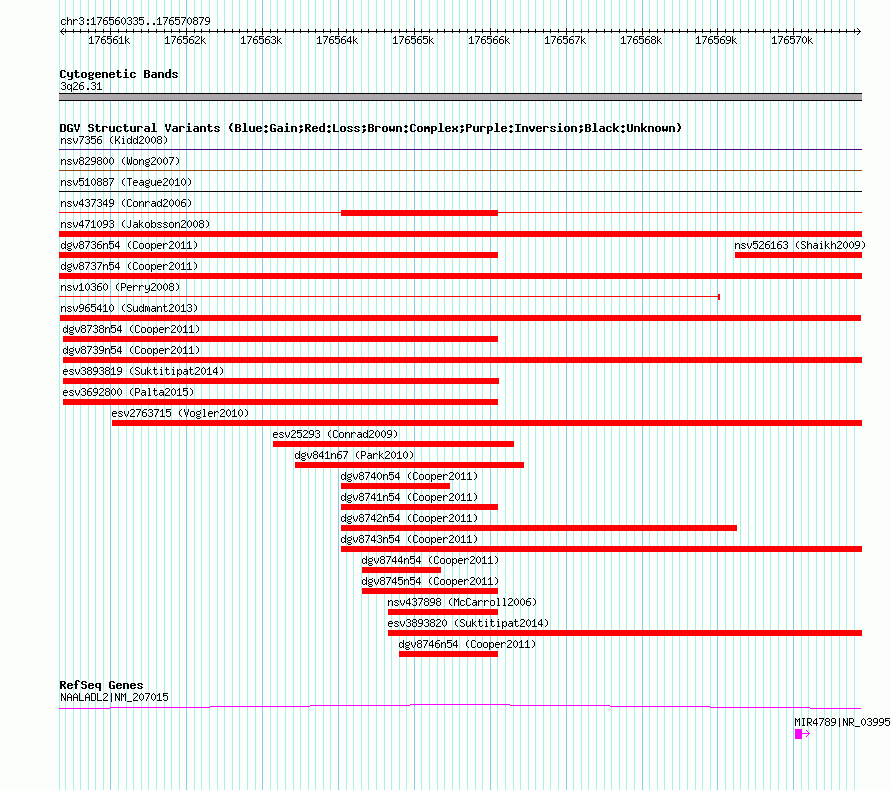
Task: Select dgv8736n54 (Cooper2011) variant label
Action: click(129, 245)
